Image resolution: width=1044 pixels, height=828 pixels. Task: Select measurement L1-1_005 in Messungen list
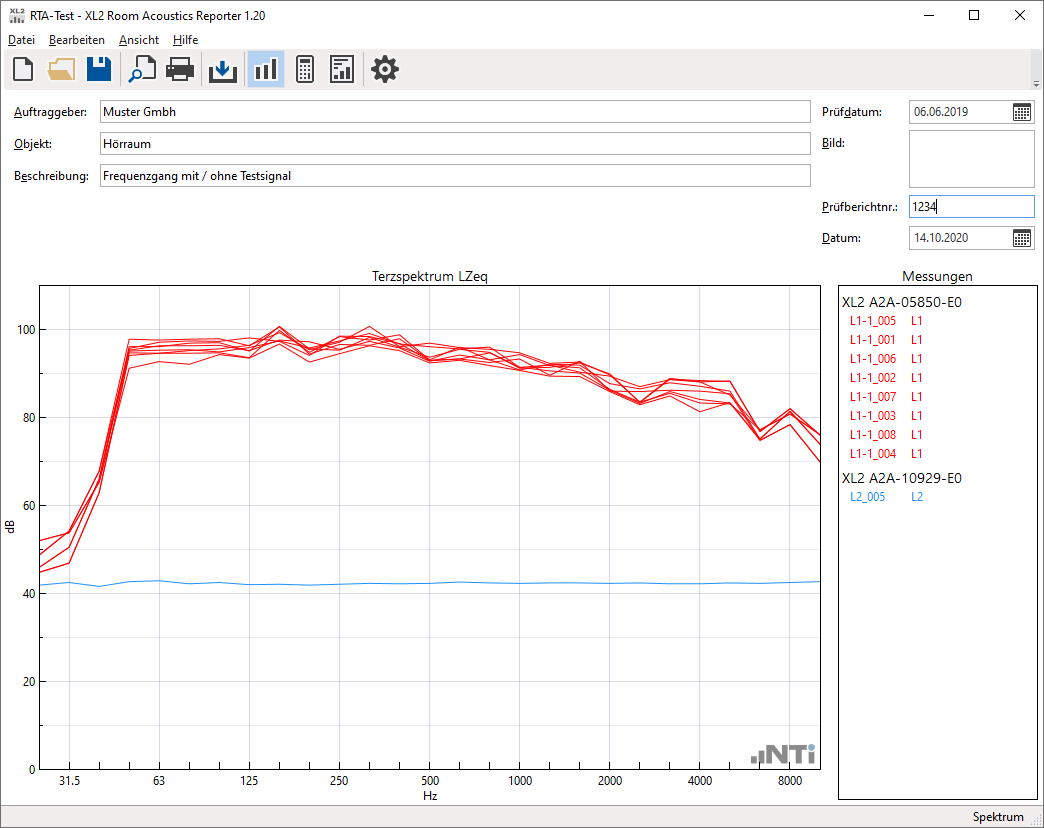(872, 321)
